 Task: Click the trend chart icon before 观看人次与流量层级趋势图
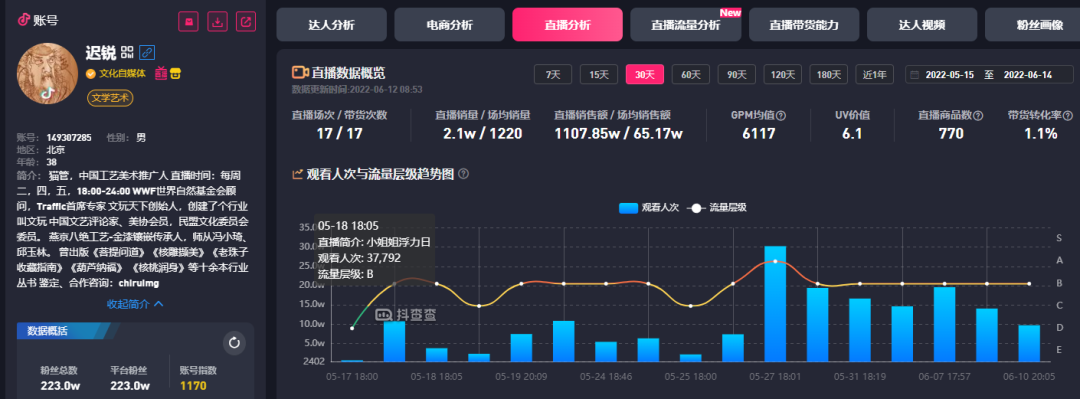298,174
